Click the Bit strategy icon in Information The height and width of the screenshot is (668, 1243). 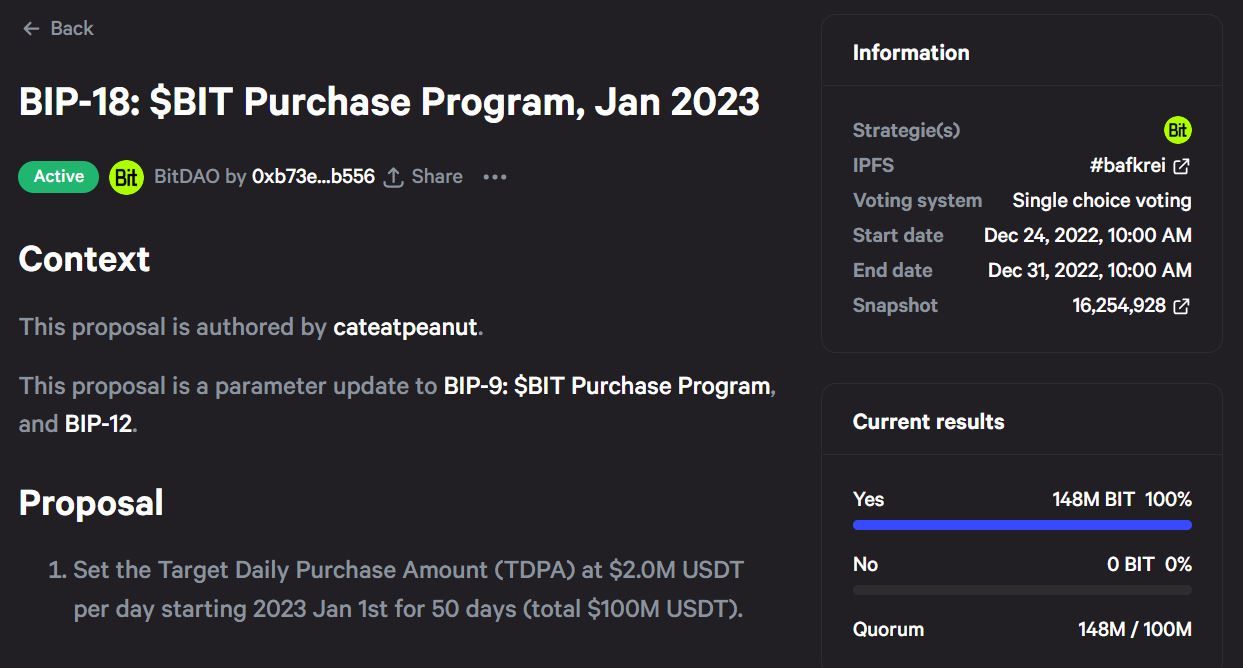1178,130
